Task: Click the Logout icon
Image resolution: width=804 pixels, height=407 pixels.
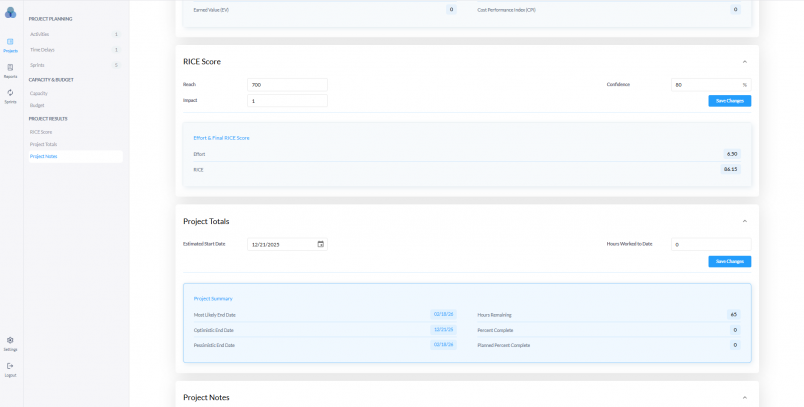Action: click(x=10, y=369)
